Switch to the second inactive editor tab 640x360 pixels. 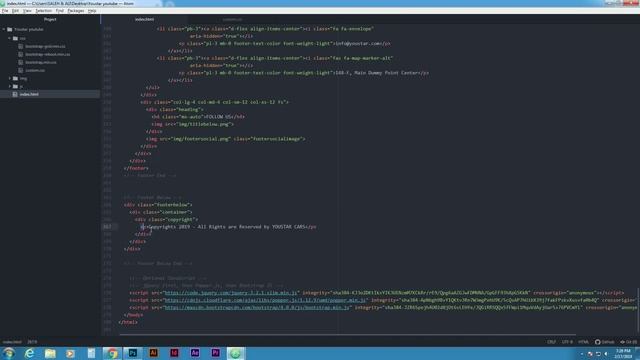tap(232, 19)
